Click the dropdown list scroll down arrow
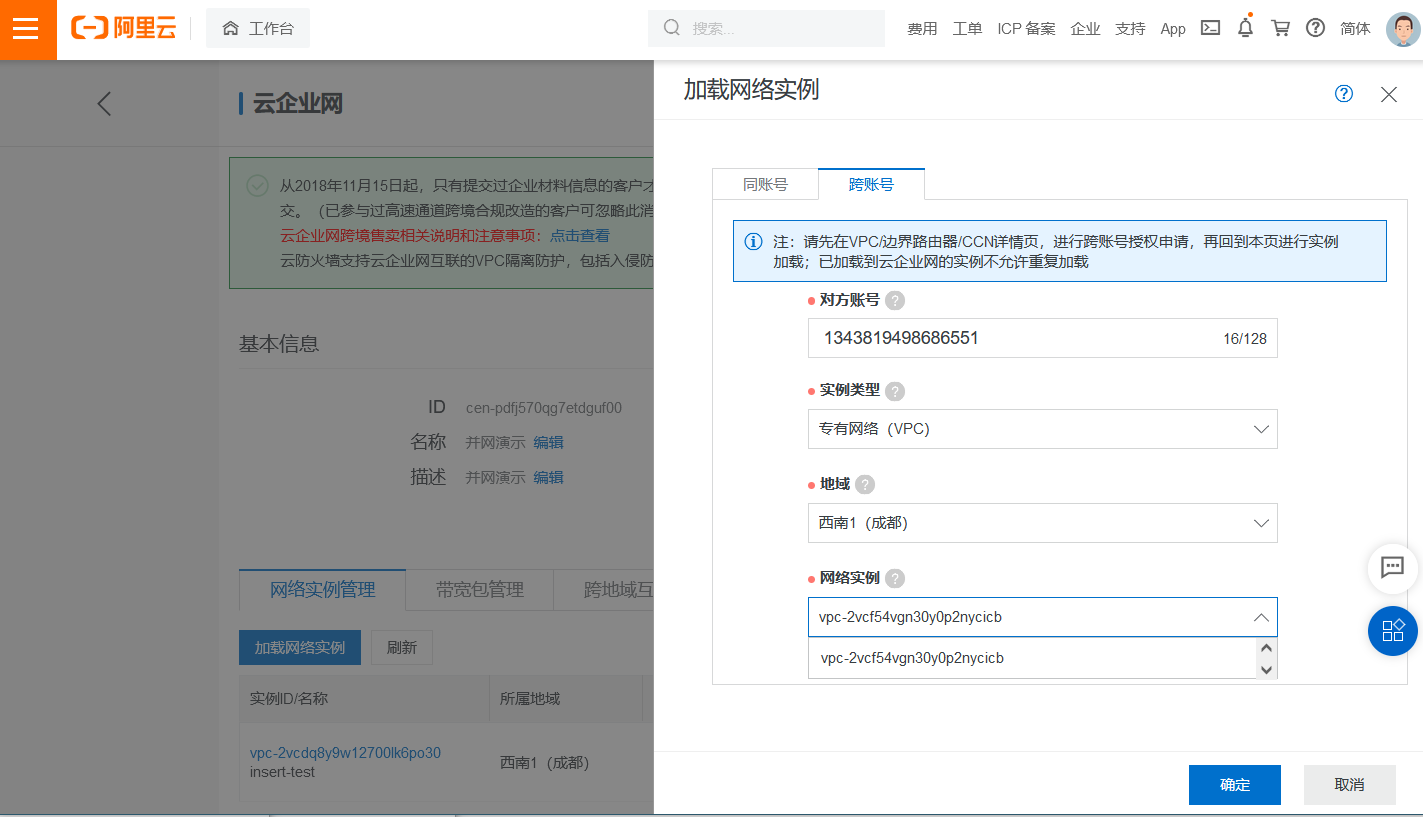Viewport: 1423px width, 817px height. [x=1267, y=670]
